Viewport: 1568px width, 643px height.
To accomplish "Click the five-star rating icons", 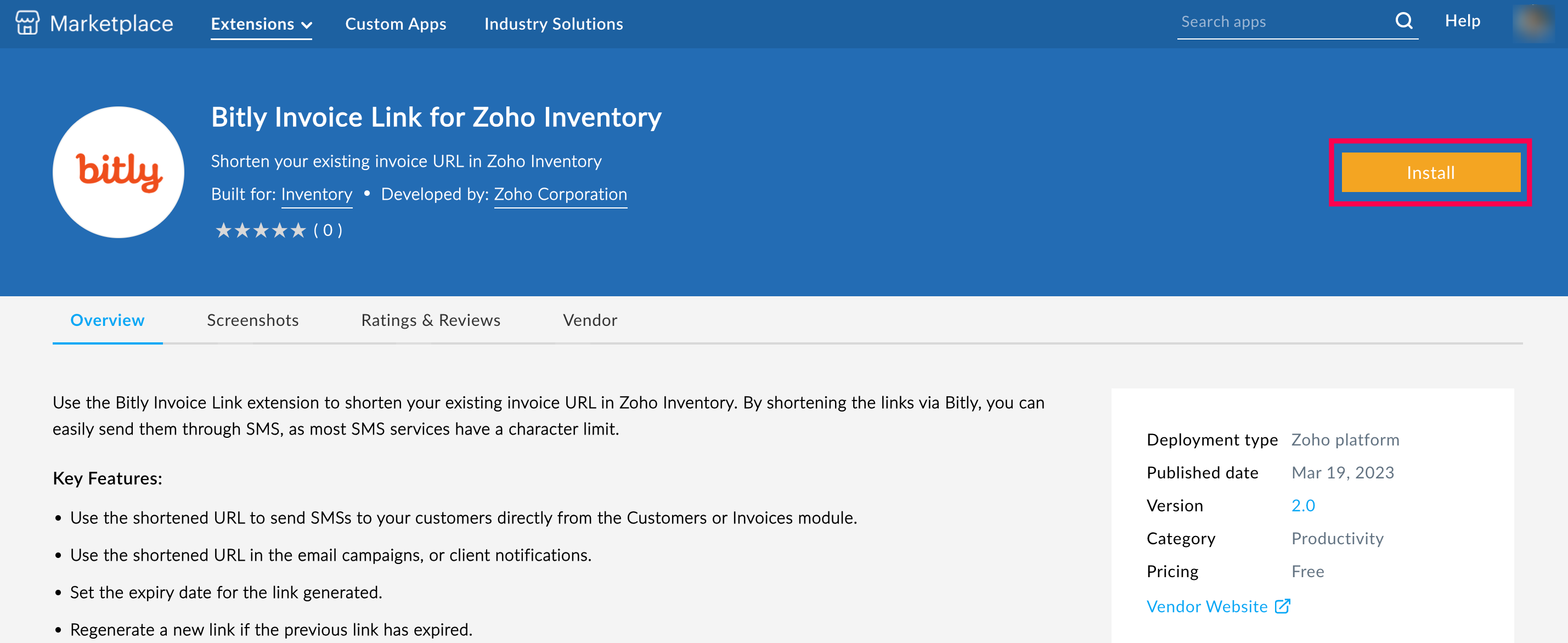I will pyautogui.click(x=261, y=230).
